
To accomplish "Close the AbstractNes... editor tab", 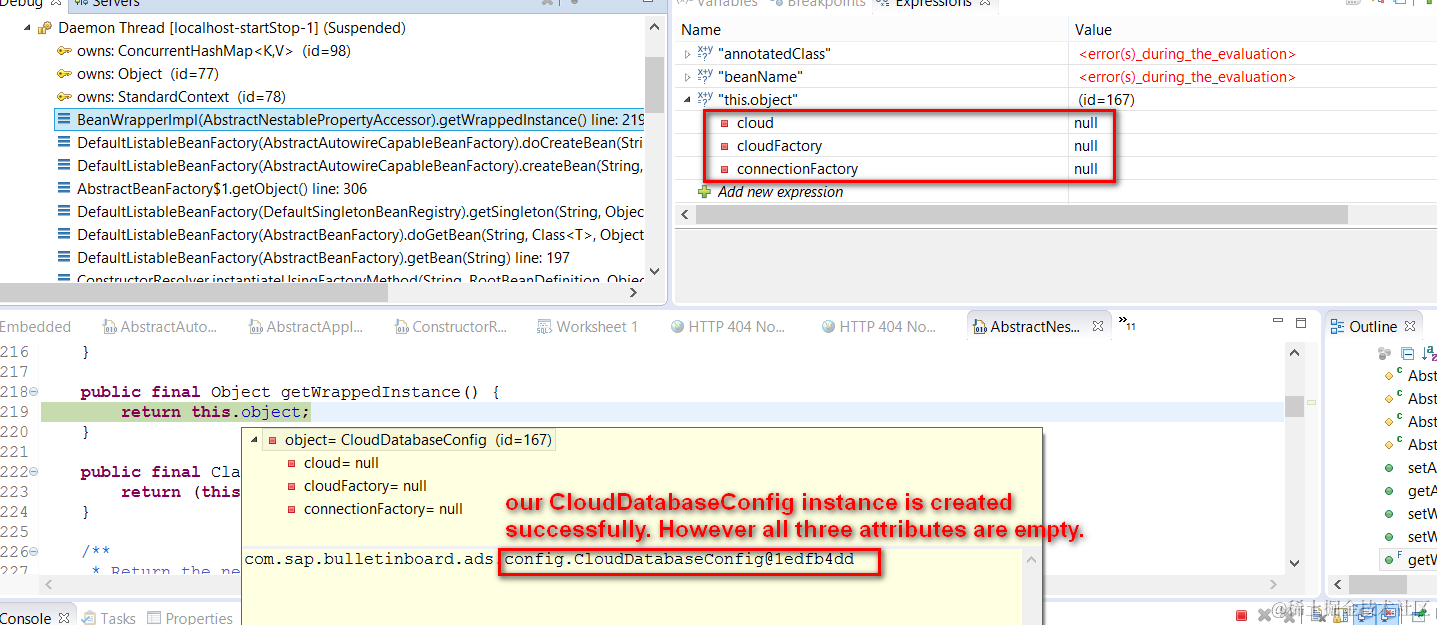I will tap(1097, 326).
